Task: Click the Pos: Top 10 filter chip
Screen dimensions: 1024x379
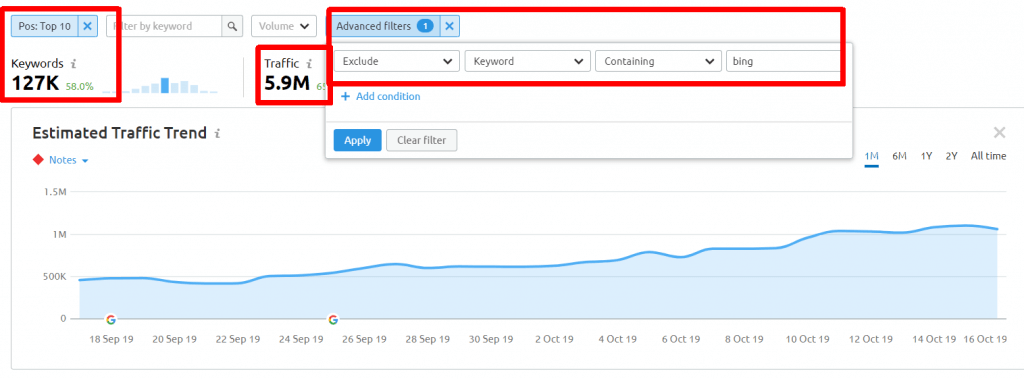Action: click(x=45, y=26)
